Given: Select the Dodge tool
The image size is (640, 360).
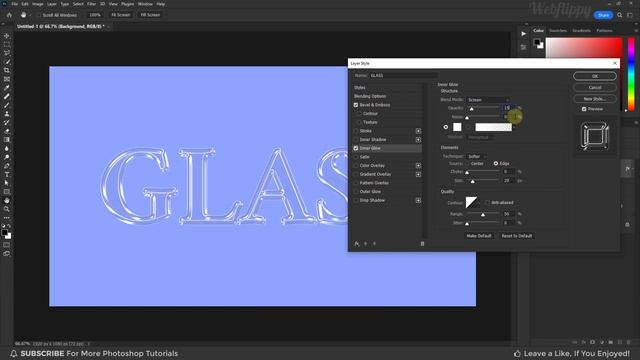Looking at the screenshot, I should [x=7, y=157].
